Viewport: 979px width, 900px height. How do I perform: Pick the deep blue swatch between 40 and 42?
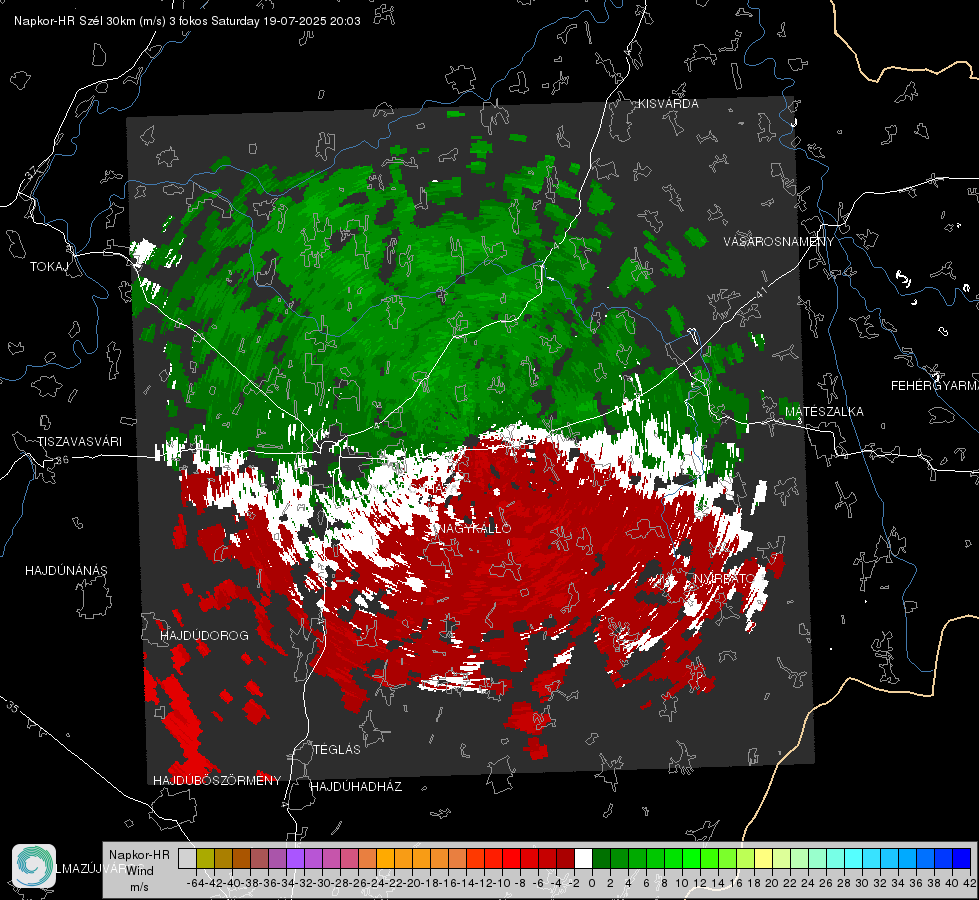point(961,858)
